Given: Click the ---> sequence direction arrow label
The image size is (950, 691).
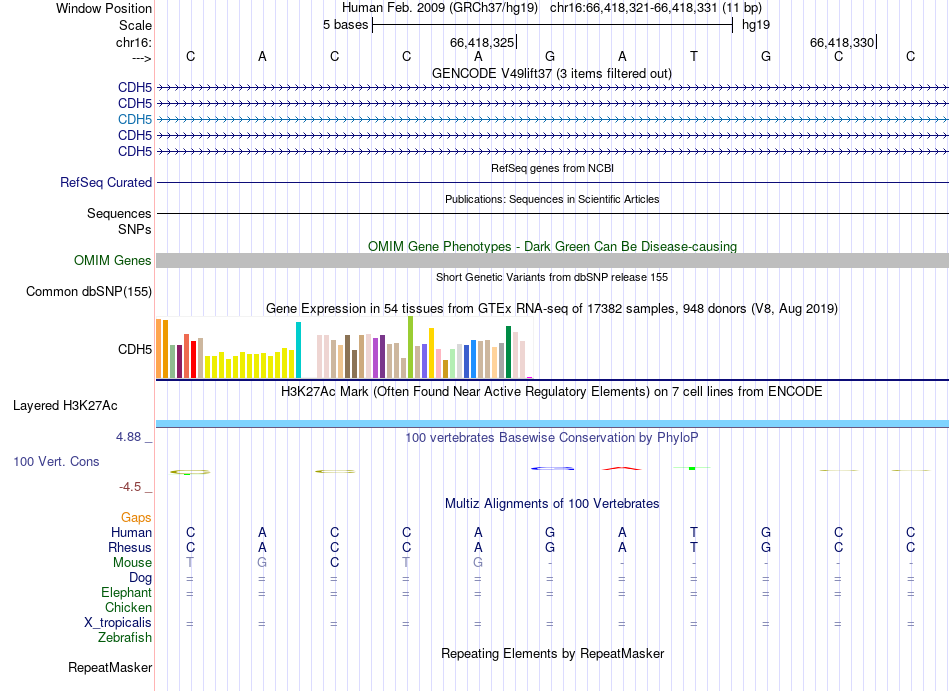Looking at the screenshot, I should [142, 59].
